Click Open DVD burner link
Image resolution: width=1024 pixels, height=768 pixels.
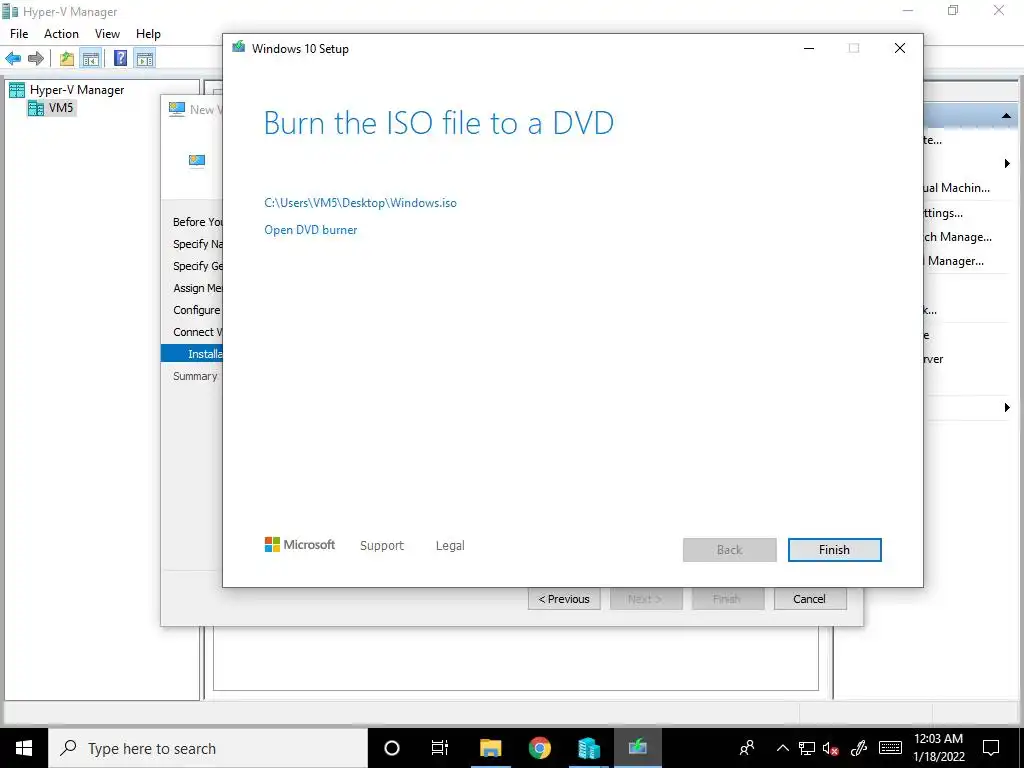click(311, 230)
